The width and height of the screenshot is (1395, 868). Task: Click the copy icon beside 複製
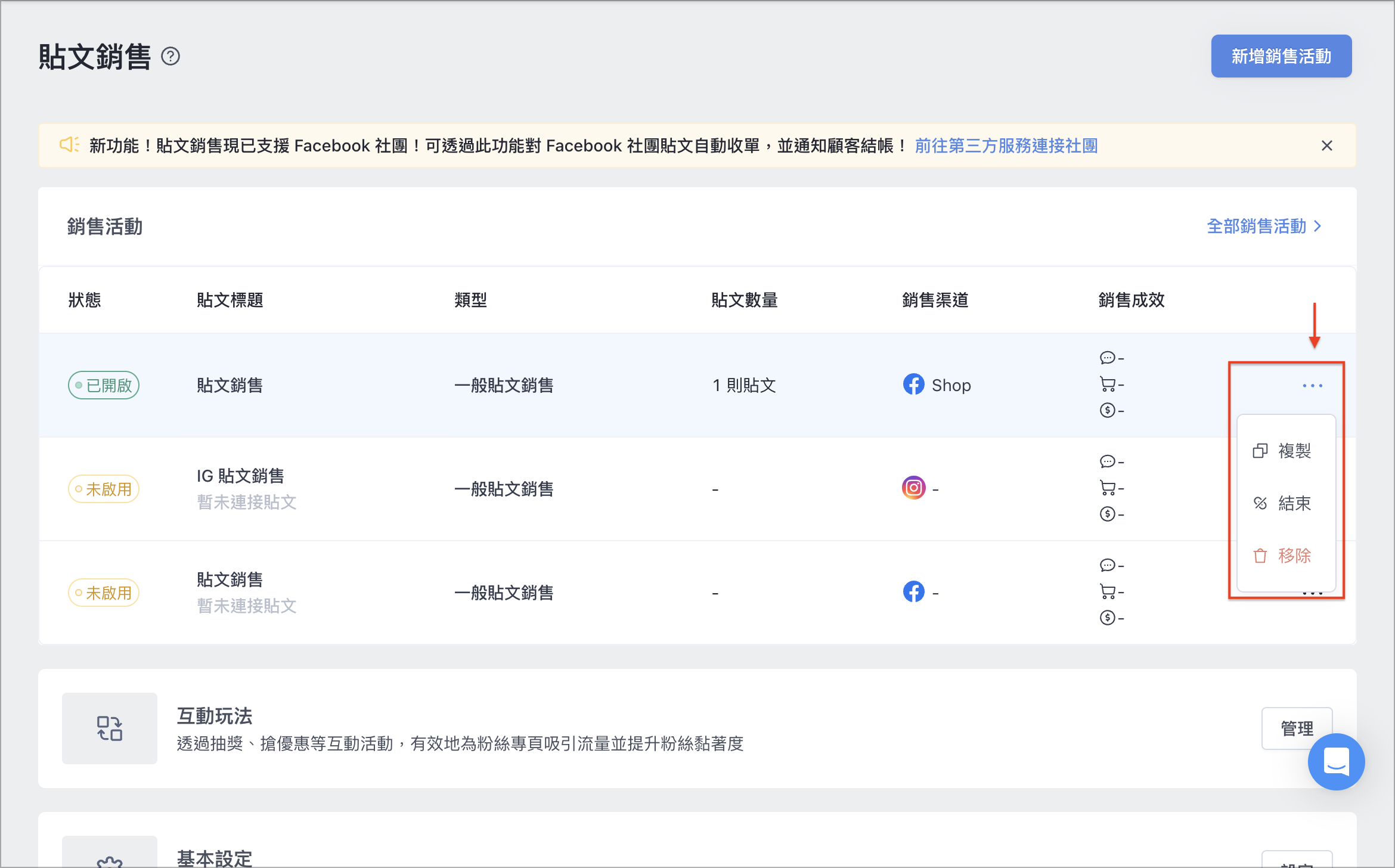[x=1260, y=451]
